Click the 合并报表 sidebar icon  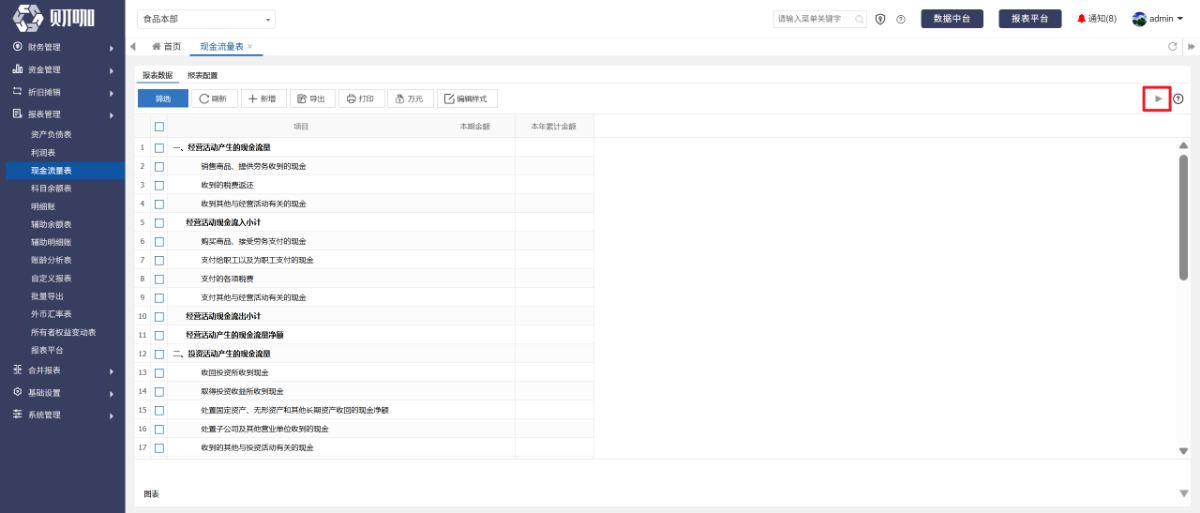tap(17, 370)
